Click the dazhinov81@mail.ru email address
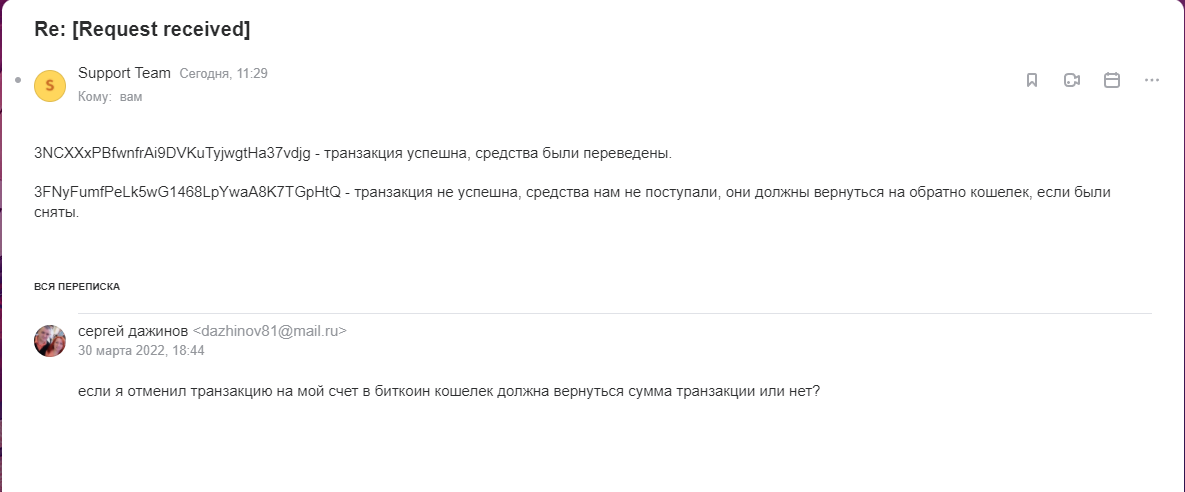The height and width of the screenshot is (492, 1185). click(269, 331)
